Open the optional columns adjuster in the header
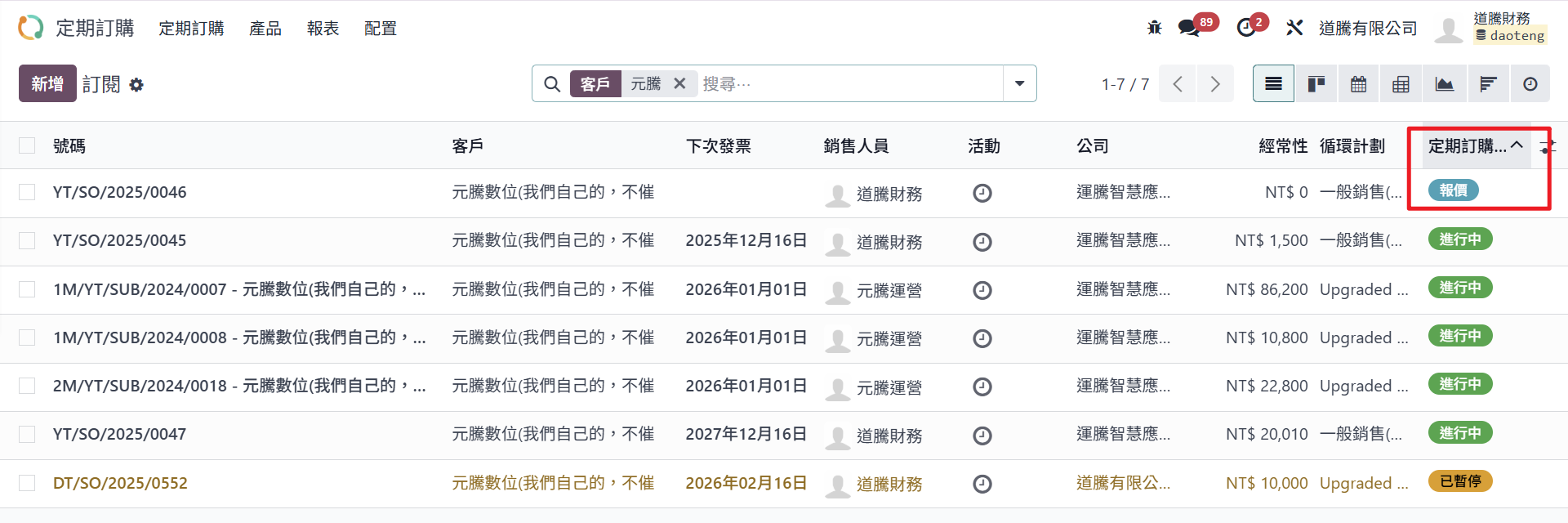The height and width of the screenshot is (523, 1568). (1548, 146)
